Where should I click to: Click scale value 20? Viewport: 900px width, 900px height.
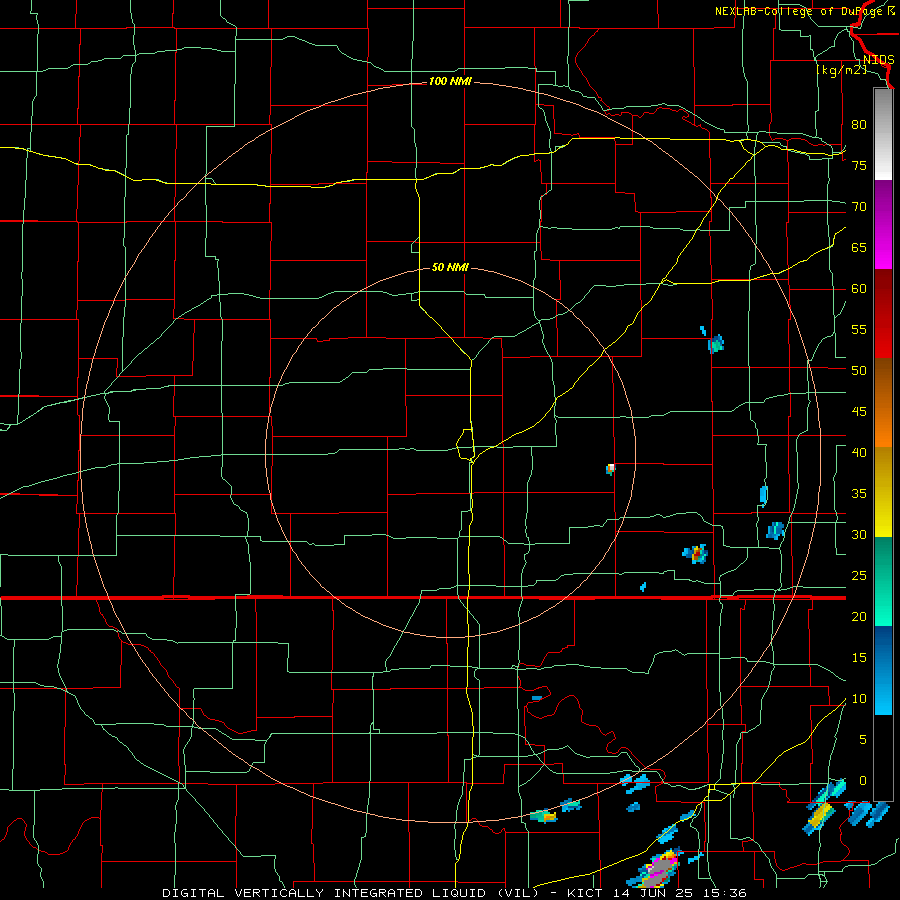pyautogui.click(x=859, y=617)
